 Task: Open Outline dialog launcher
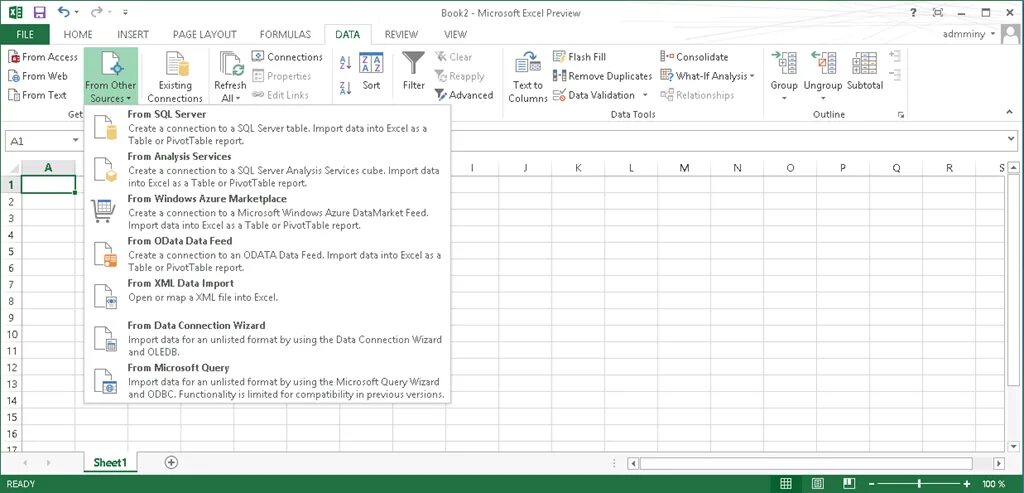tap(901, 115)
